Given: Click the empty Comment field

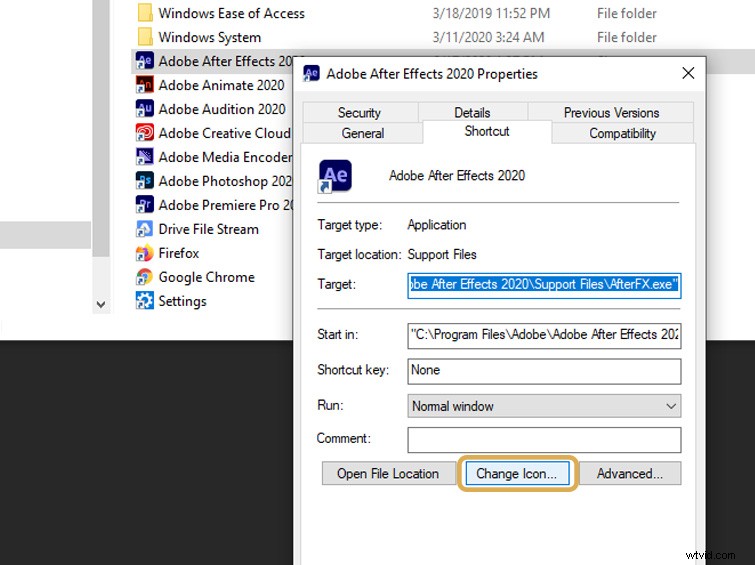Looking at the screenshot, I should point(544,440).
